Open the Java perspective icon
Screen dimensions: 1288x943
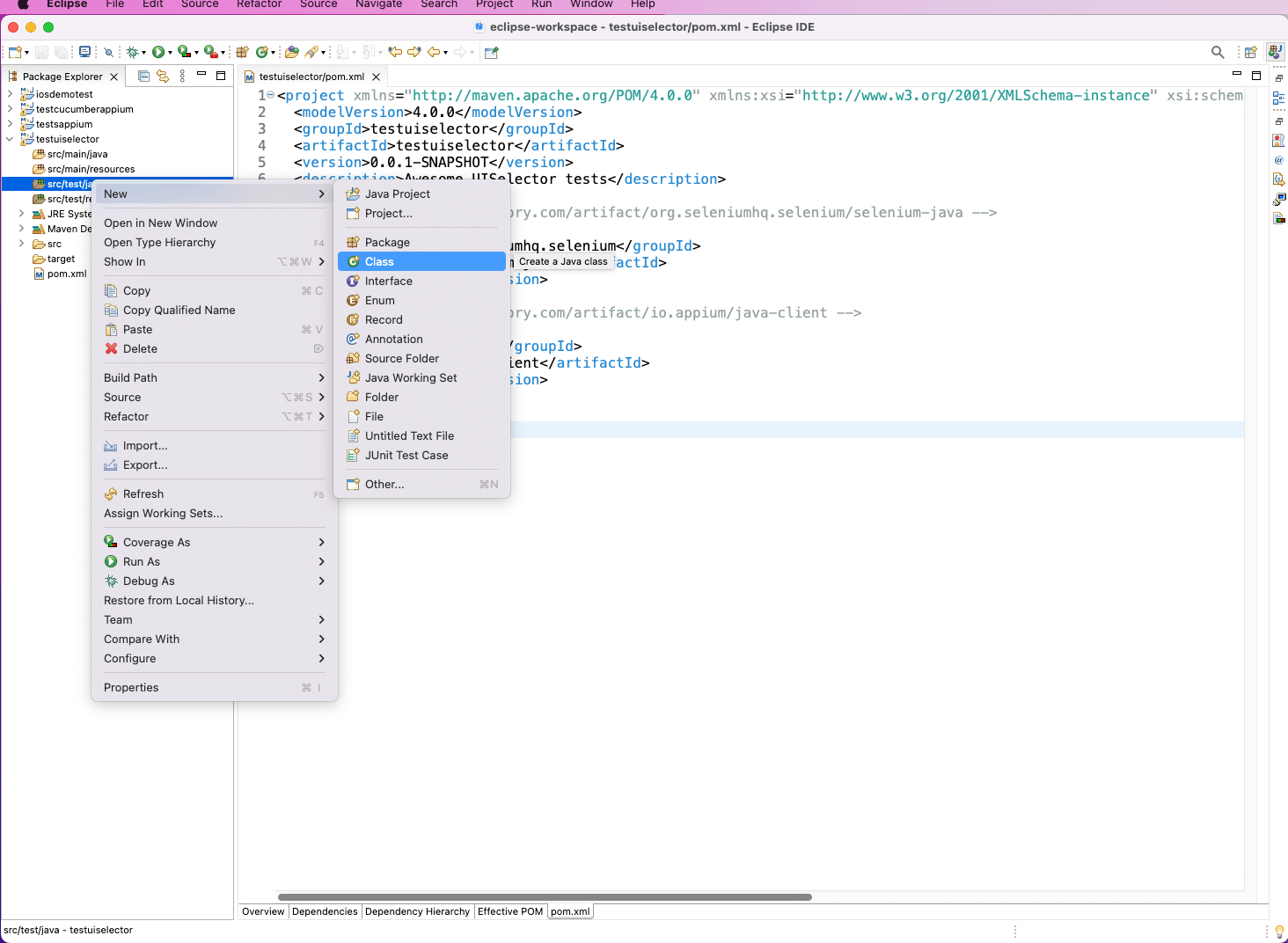(x=1276, y=51)
